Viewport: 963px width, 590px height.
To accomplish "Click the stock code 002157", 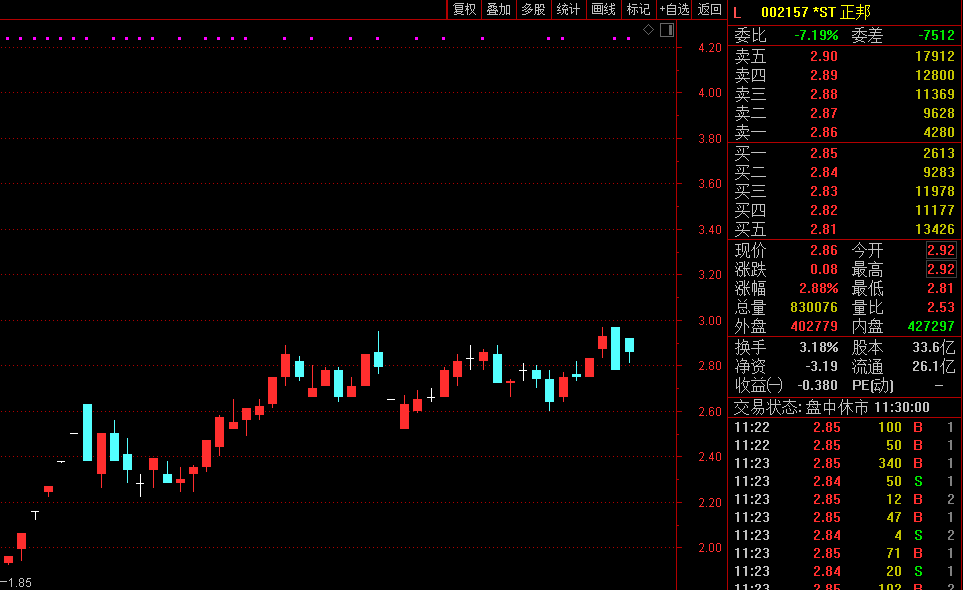I will click(x=784, y=12).
